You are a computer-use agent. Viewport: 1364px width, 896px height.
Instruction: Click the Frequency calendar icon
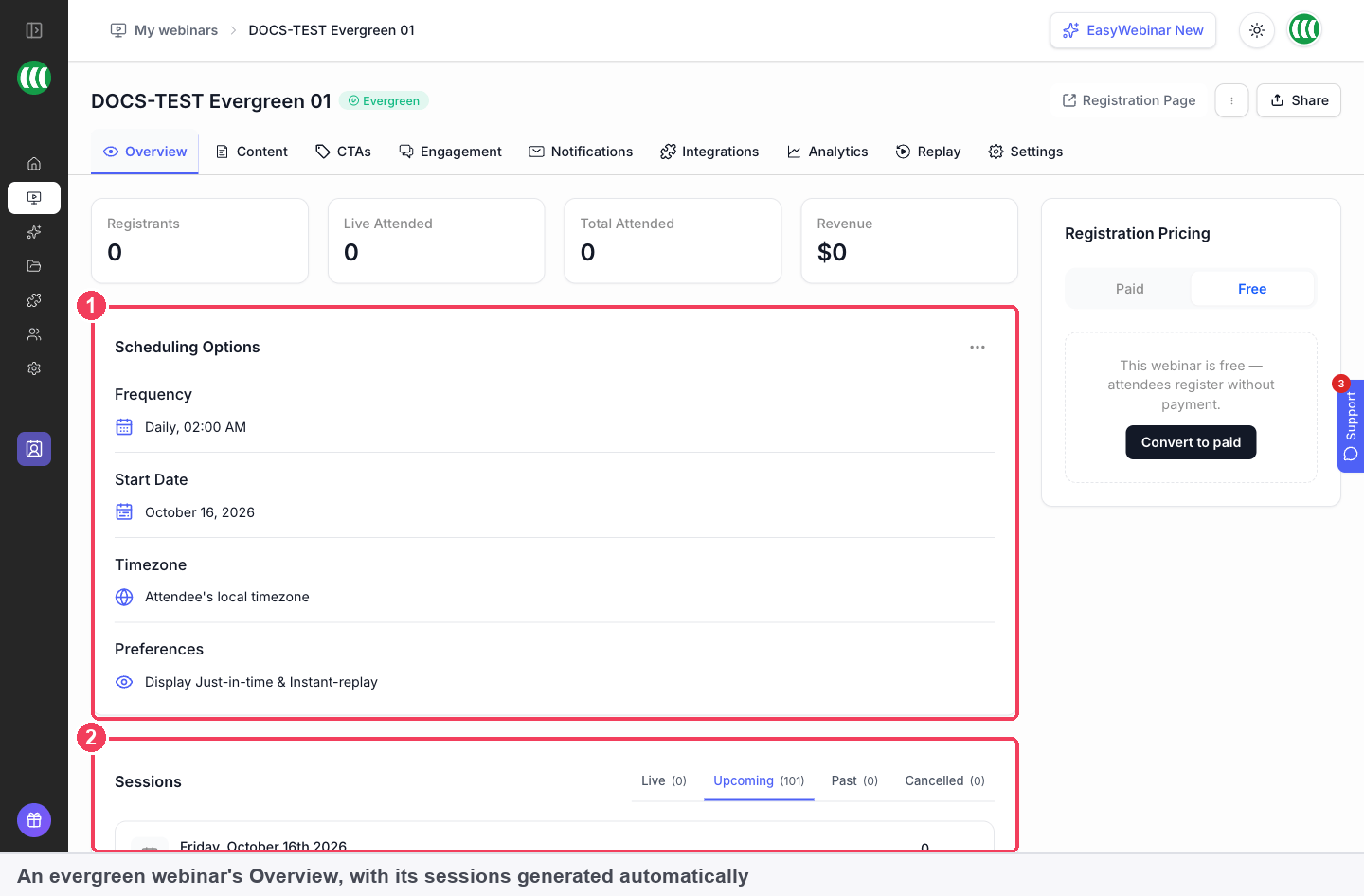pyautogui.click(x=124, y=427)
